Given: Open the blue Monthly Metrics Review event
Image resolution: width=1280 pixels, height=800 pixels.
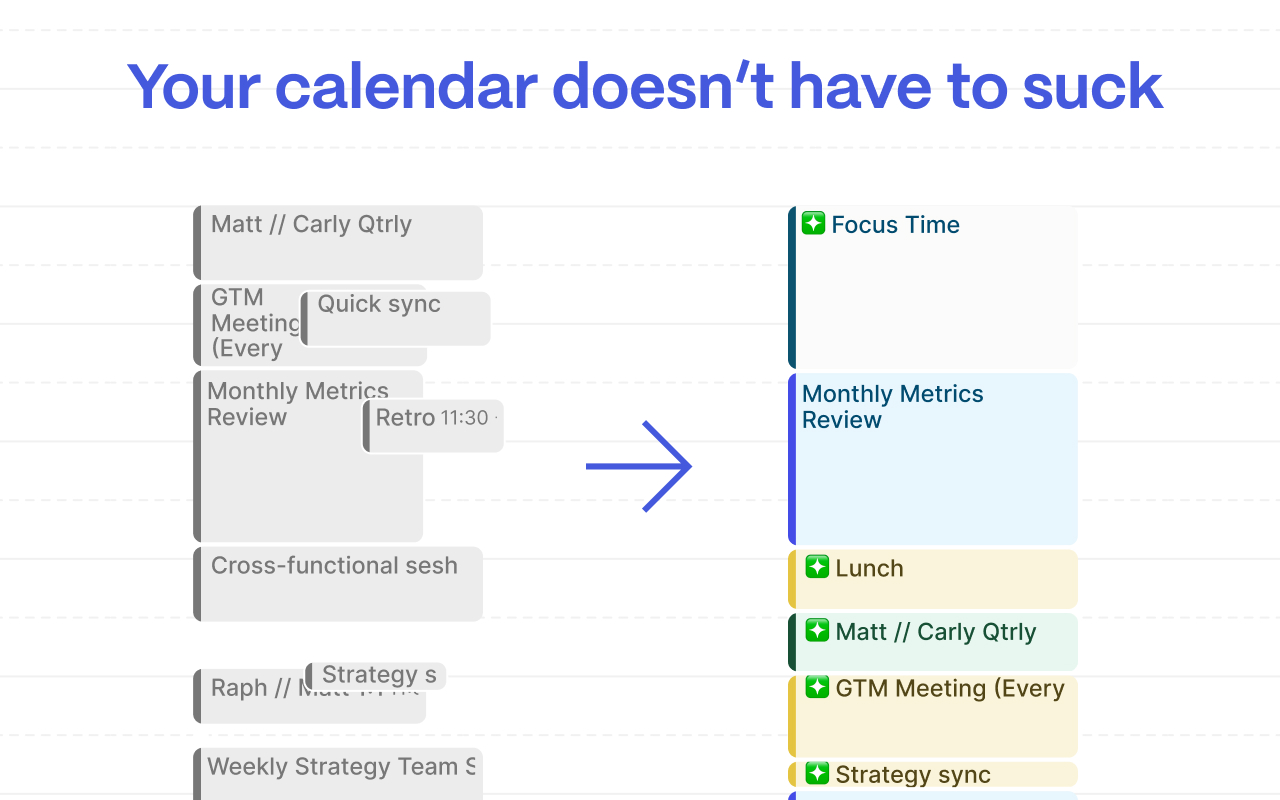Looking at the screenshot, I should (x=933, y=459).
